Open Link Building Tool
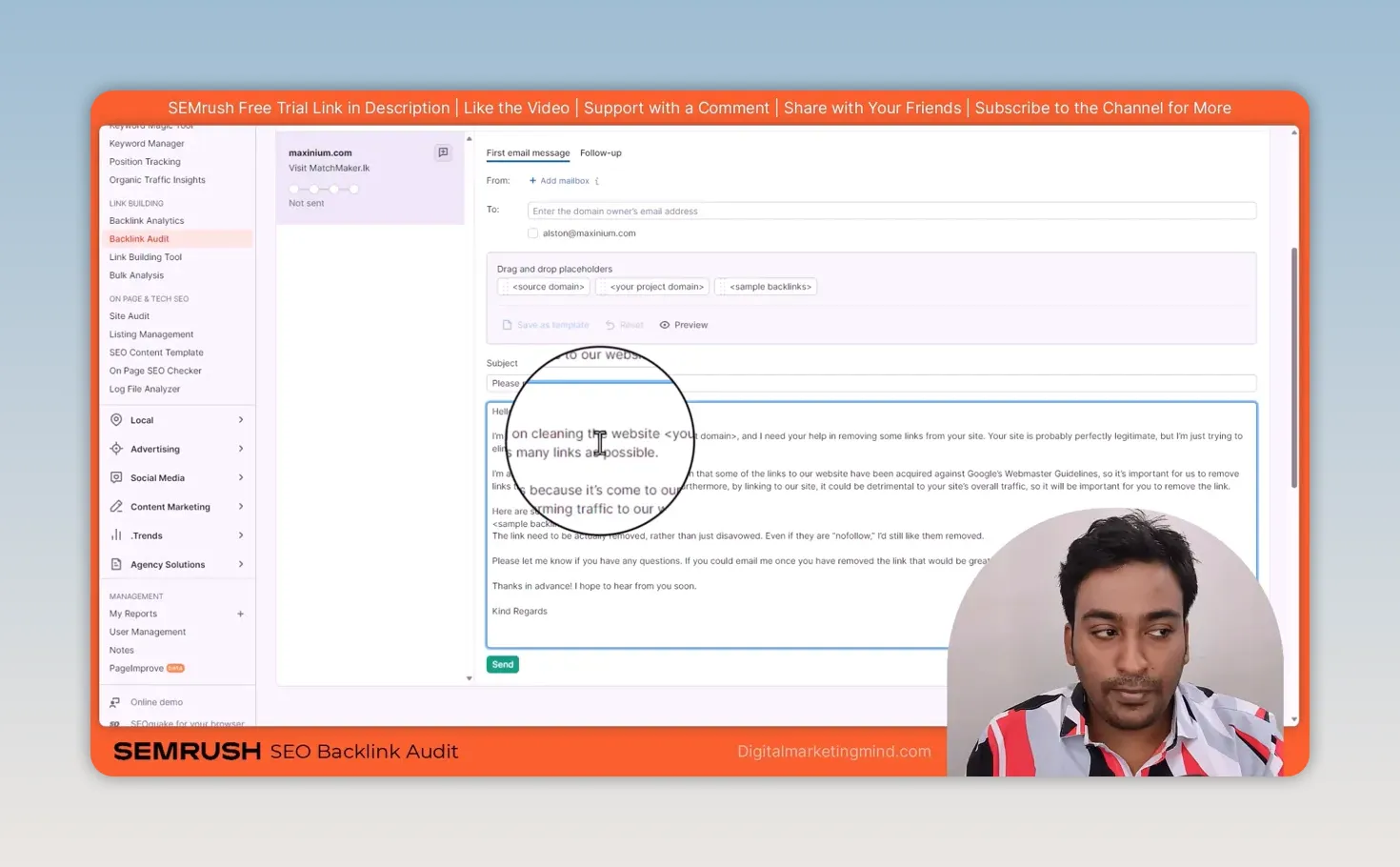The width and height of the screenshot is (1400, 867). 146,257
